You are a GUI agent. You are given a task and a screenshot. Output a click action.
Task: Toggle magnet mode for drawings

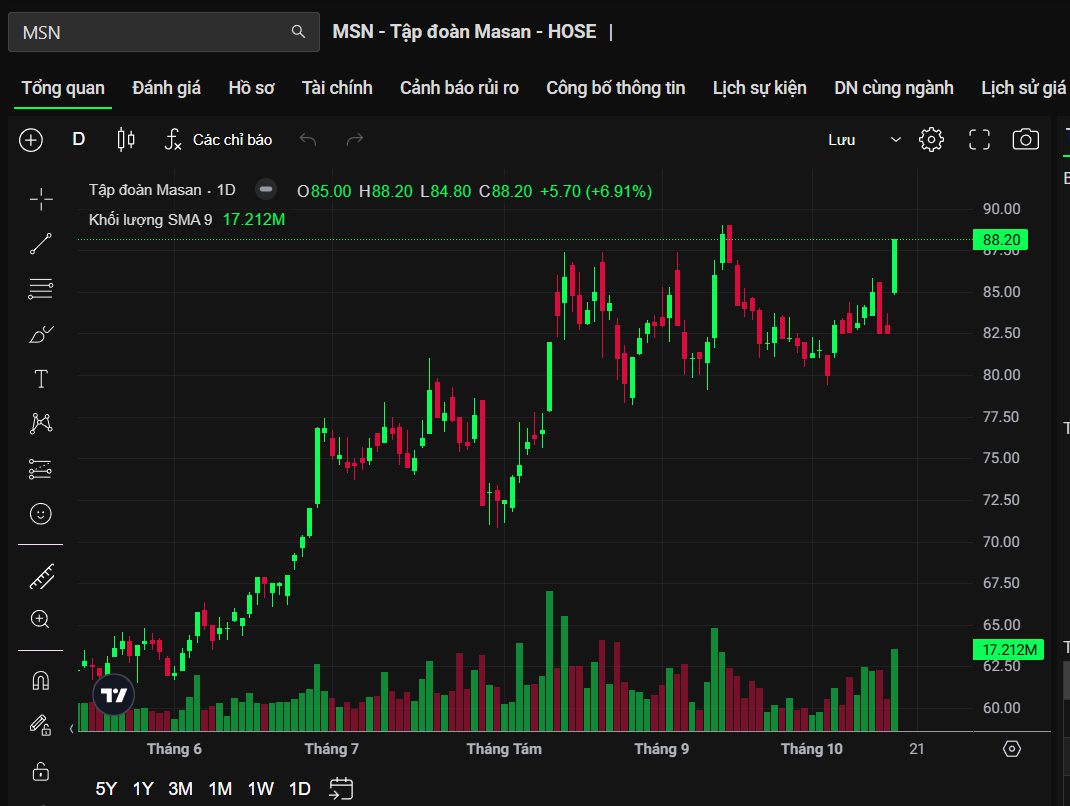[41, 681]
